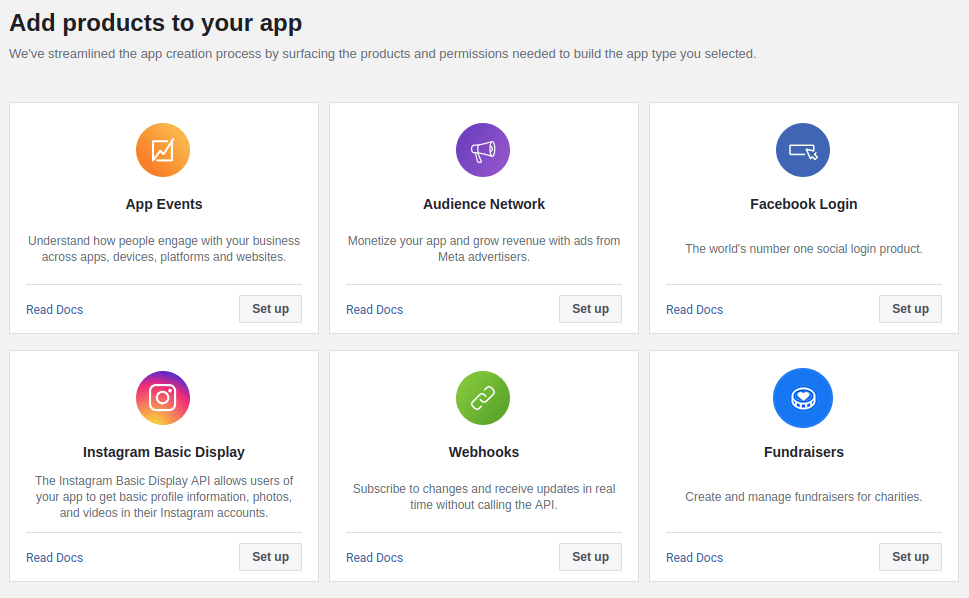The width and height of the screenshot is (969, 598).
Task: Click the purple Audience Network megaphone icon
Action: coord(483,150)
